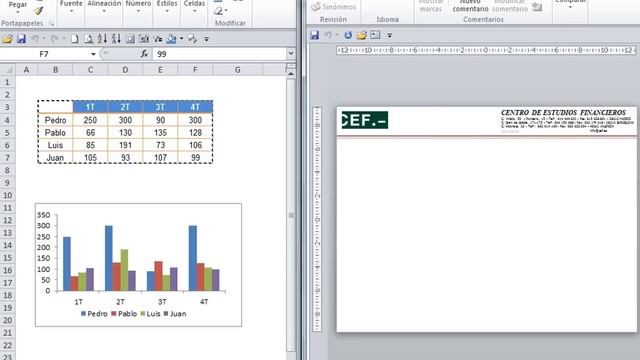Click Word's blue Repeat arrow icon

(x=348, y=35)
